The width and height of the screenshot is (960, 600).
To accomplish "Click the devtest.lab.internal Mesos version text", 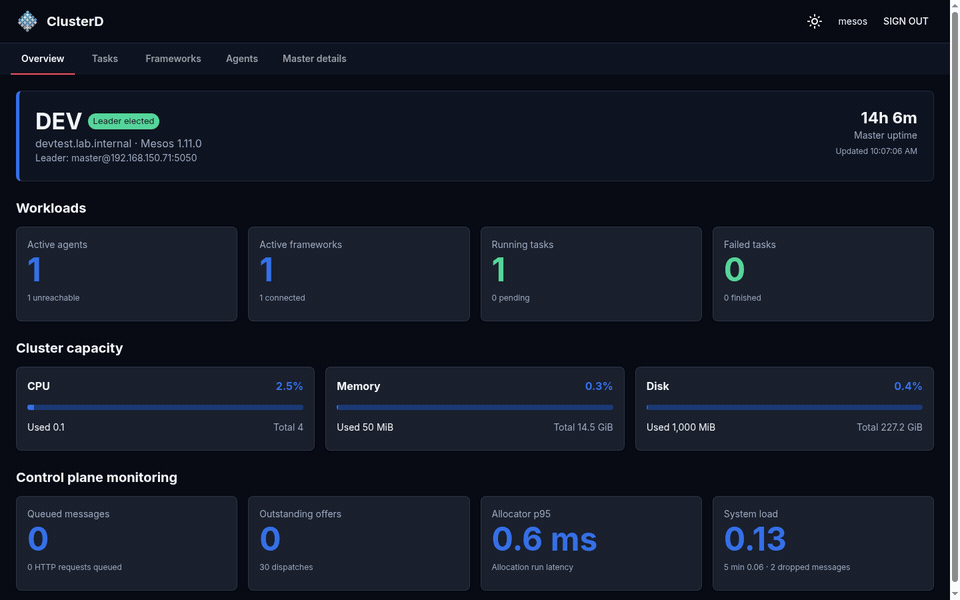I will tap(118, 143).
